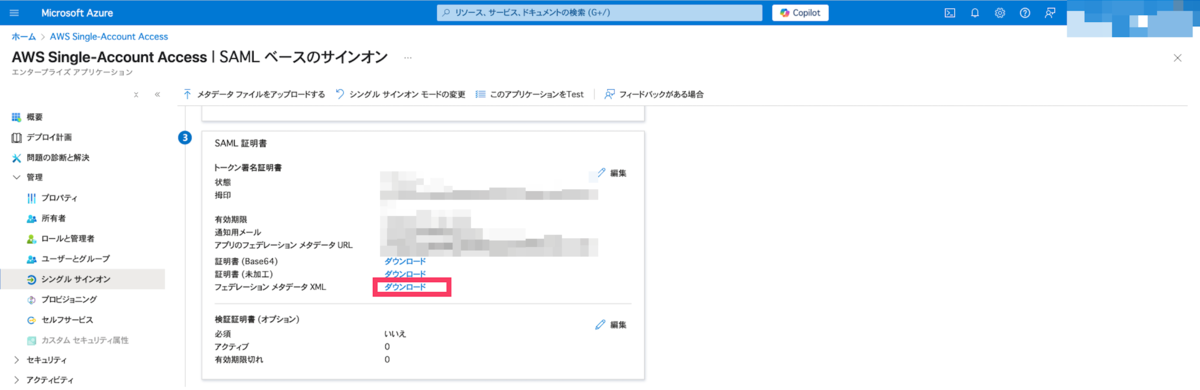
Task: Click the SAML 証明書 heading
Action: tap(240, 144)
